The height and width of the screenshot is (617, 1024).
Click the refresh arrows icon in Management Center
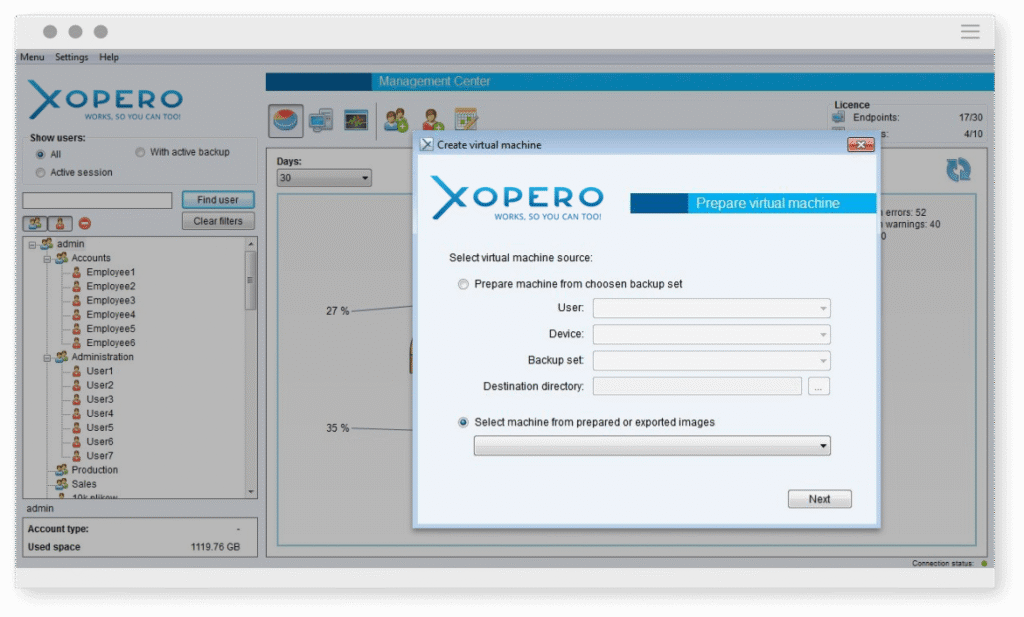point(958,170)
